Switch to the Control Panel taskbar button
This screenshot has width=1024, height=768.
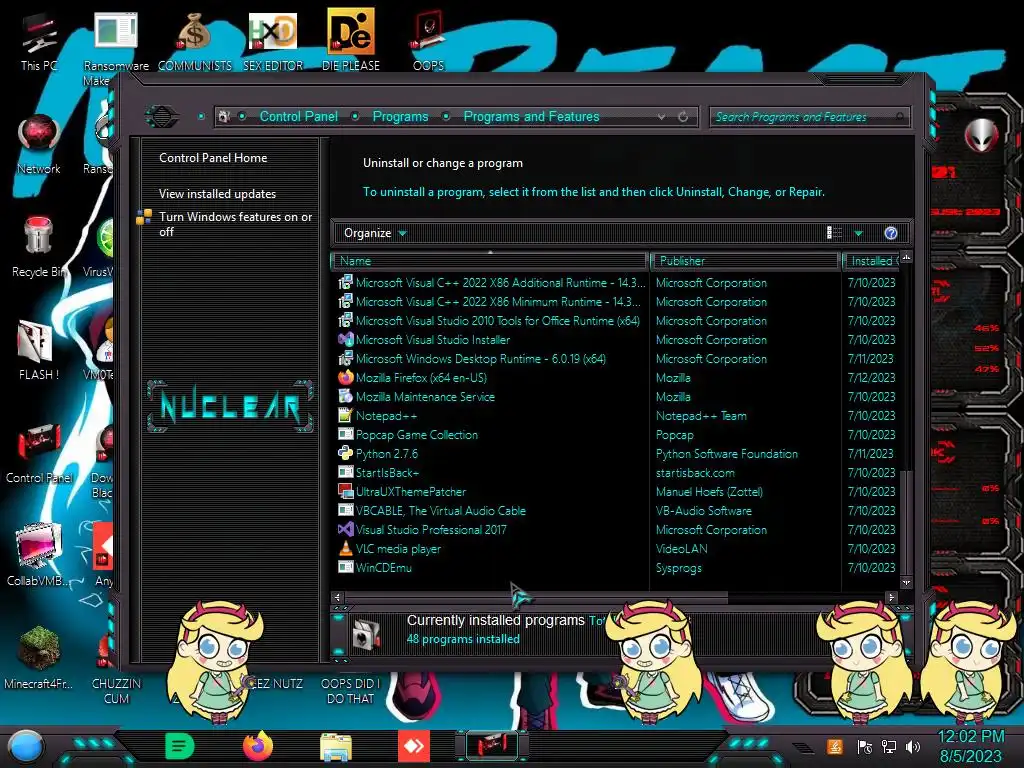pyautogui.click(x=492, y=746)
